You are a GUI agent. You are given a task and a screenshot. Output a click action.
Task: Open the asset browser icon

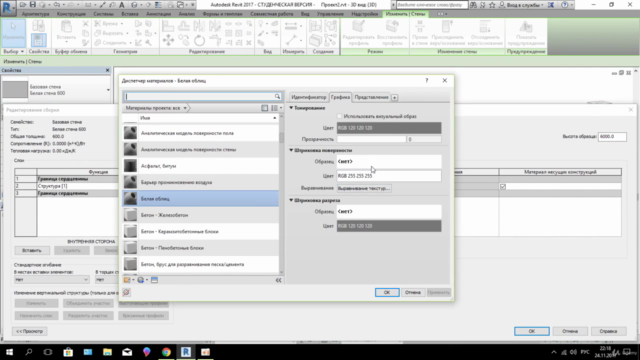[x=154, y=280]
